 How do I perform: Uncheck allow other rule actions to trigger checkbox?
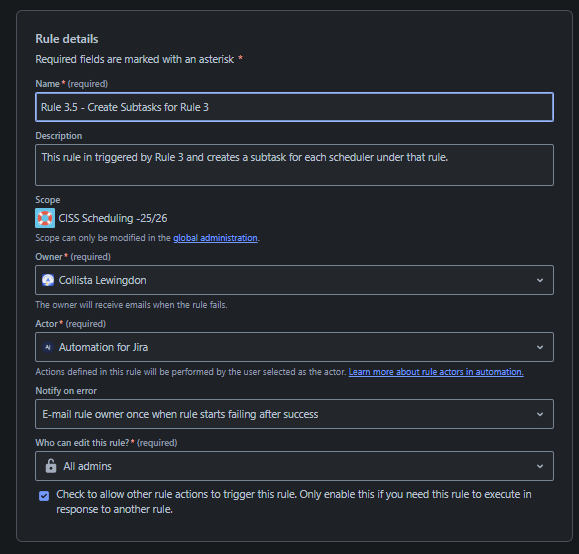click(x=44, y=496)
